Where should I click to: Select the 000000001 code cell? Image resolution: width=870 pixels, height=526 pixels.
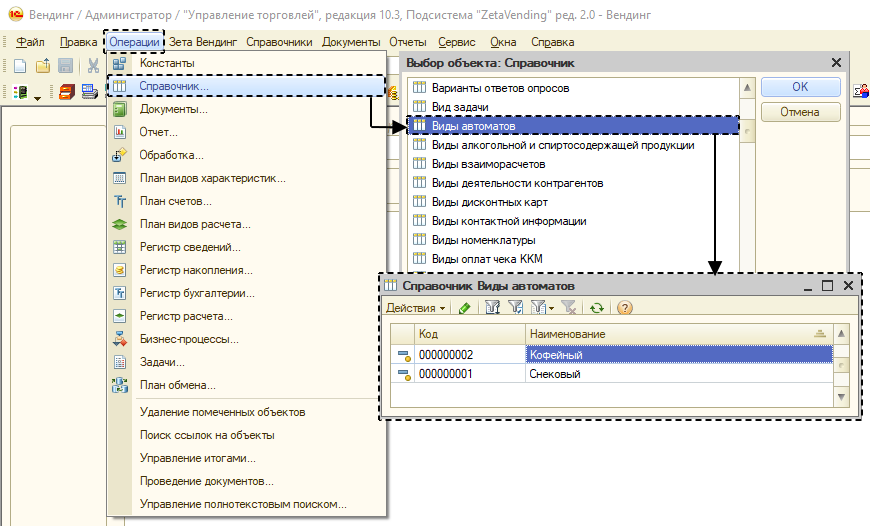[x=470, y=375]
